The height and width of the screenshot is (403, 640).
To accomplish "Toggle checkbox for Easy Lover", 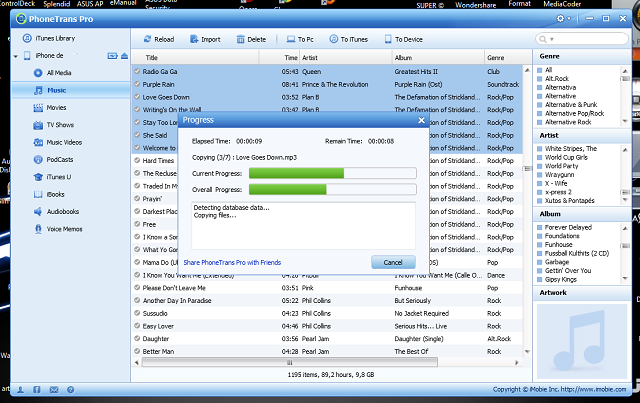I will [x=137, y=326].
